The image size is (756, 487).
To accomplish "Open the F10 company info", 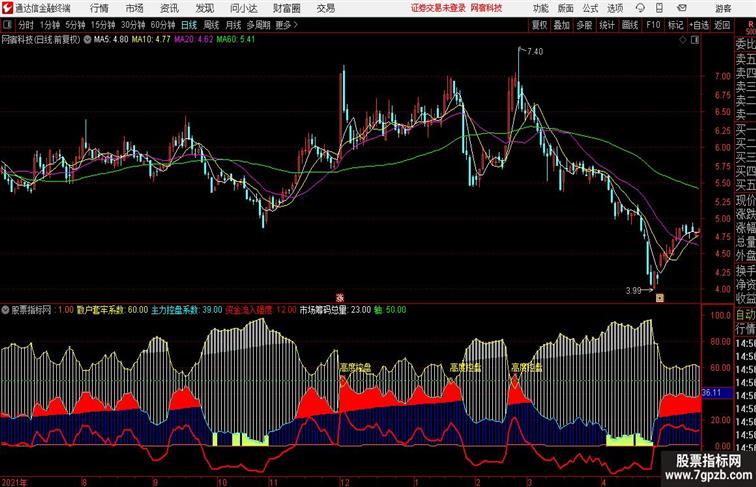I will click(653, 25).
